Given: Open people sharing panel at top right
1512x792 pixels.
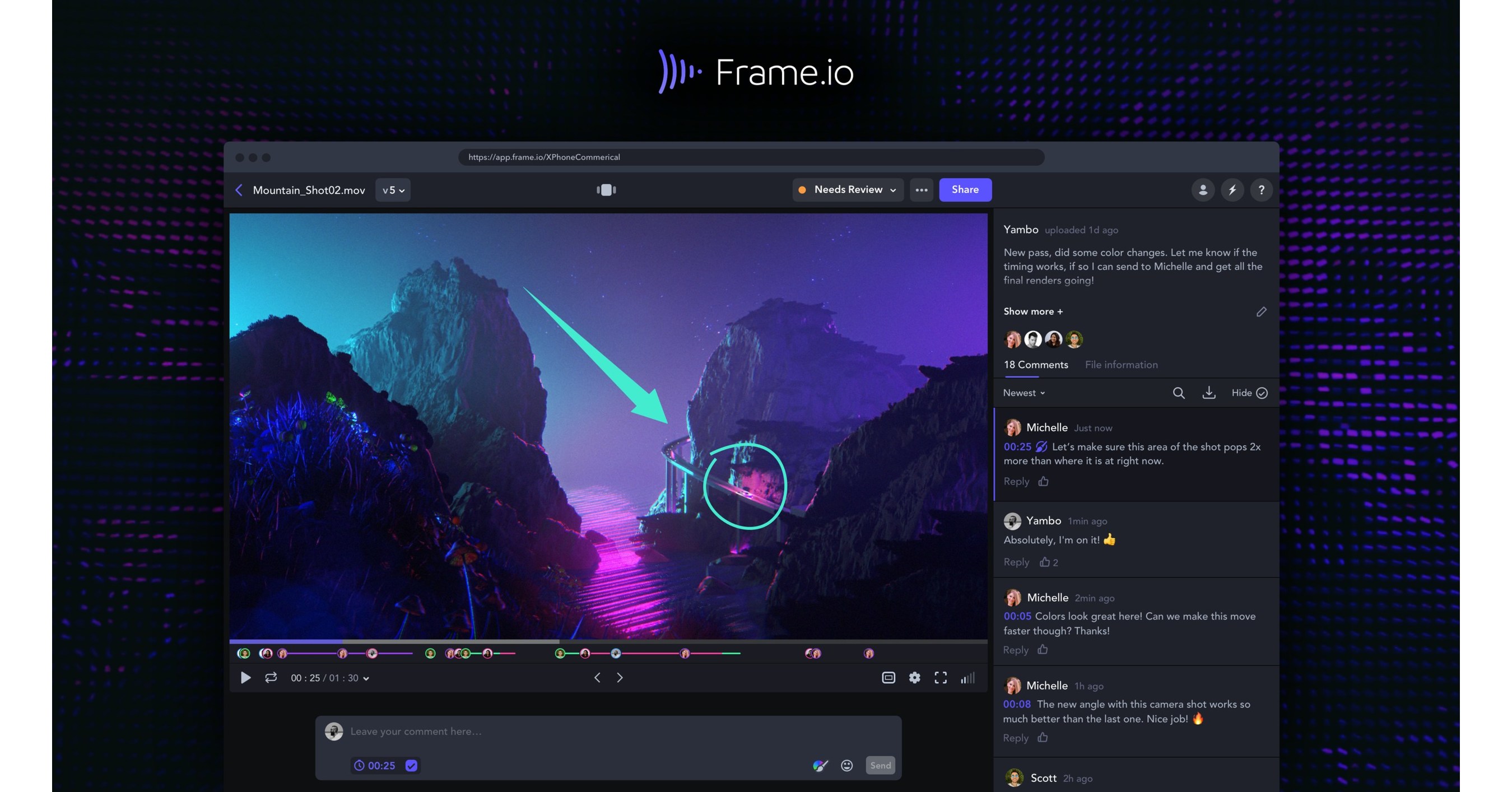Looking at the screenshot, I should 1203,189.
